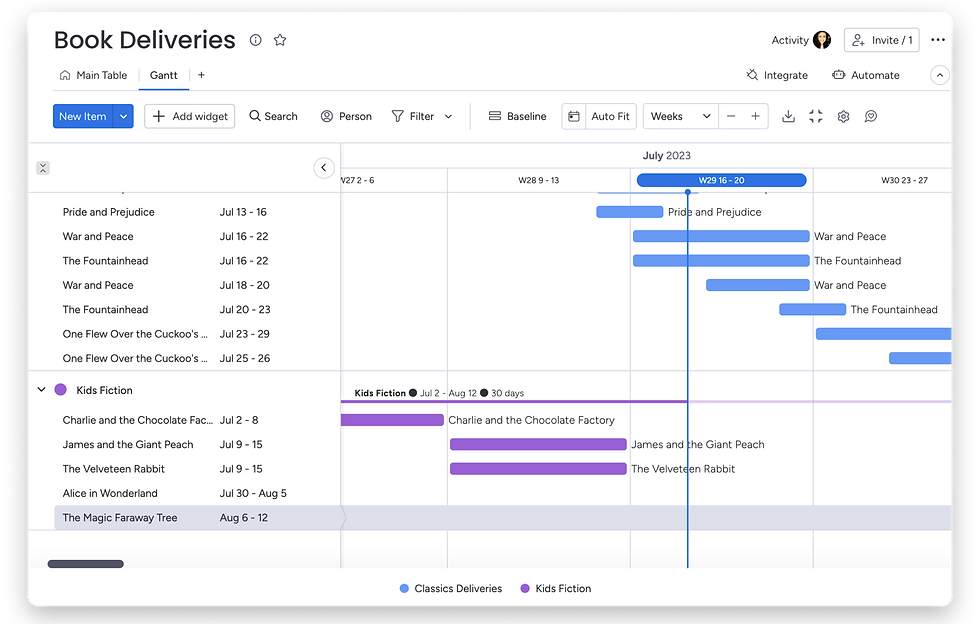980x624 pixels.
Task: Collapse the Kids Fiction group
Action: click(41, 390)
